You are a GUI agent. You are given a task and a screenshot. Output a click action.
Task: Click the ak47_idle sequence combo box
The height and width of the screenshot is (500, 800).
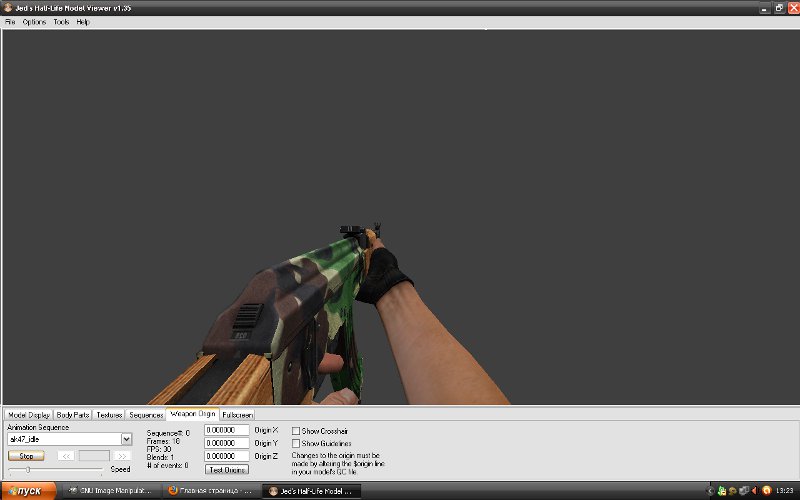[69, 439]
